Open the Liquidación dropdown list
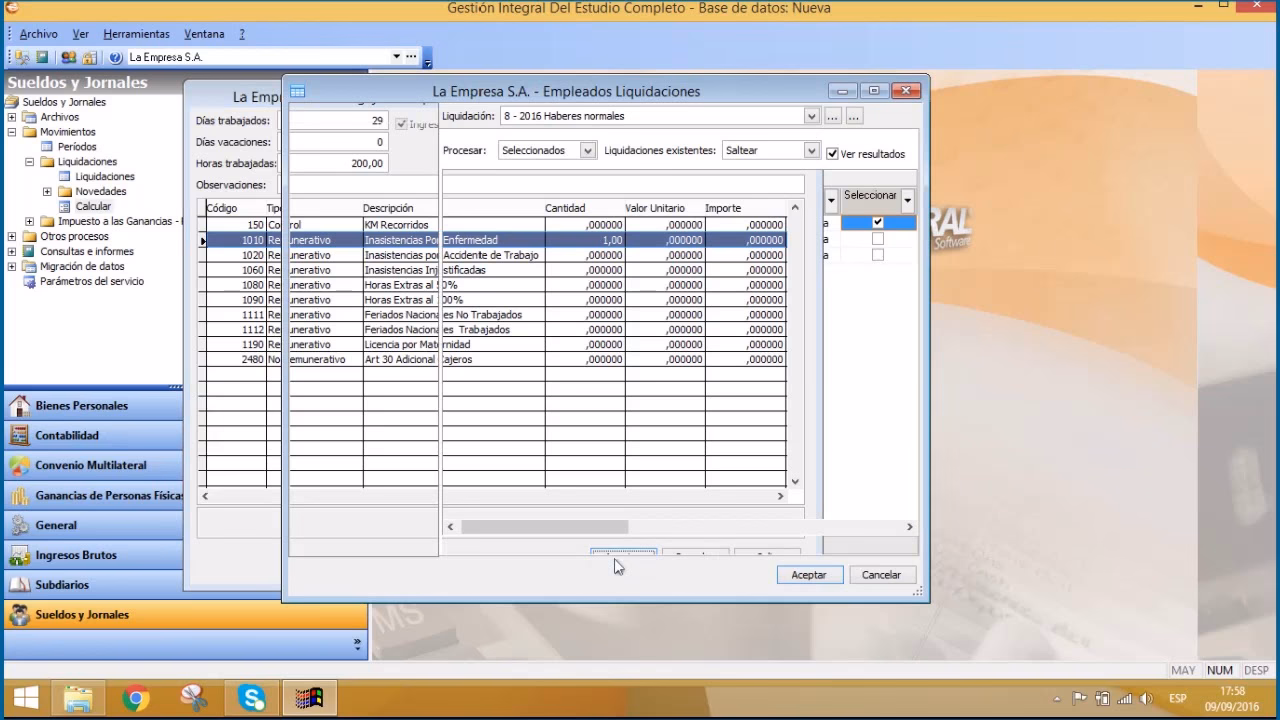This screenshot has width=1280, height=720. tap(811, 116)
